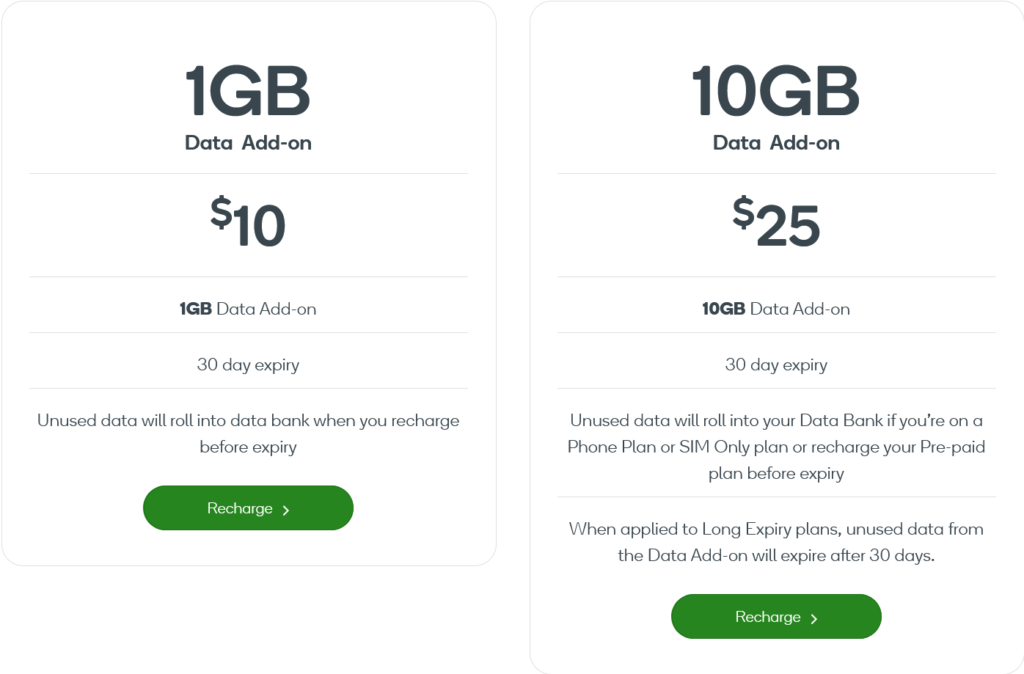This screenshot has width=1024, height=674.
Task: Click the Recharge button on the 1GB card
Action: (248, 508)
